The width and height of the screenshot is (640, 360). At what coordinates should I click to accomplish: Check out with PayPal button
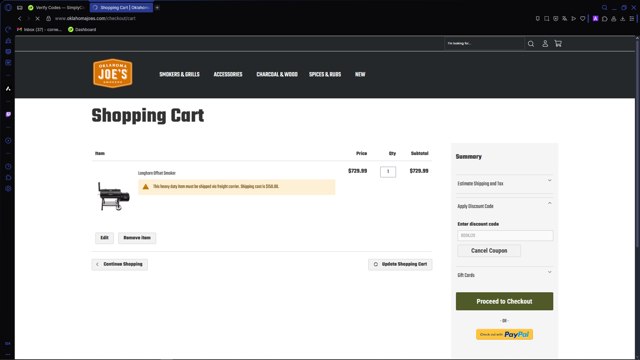coord(504,334)
